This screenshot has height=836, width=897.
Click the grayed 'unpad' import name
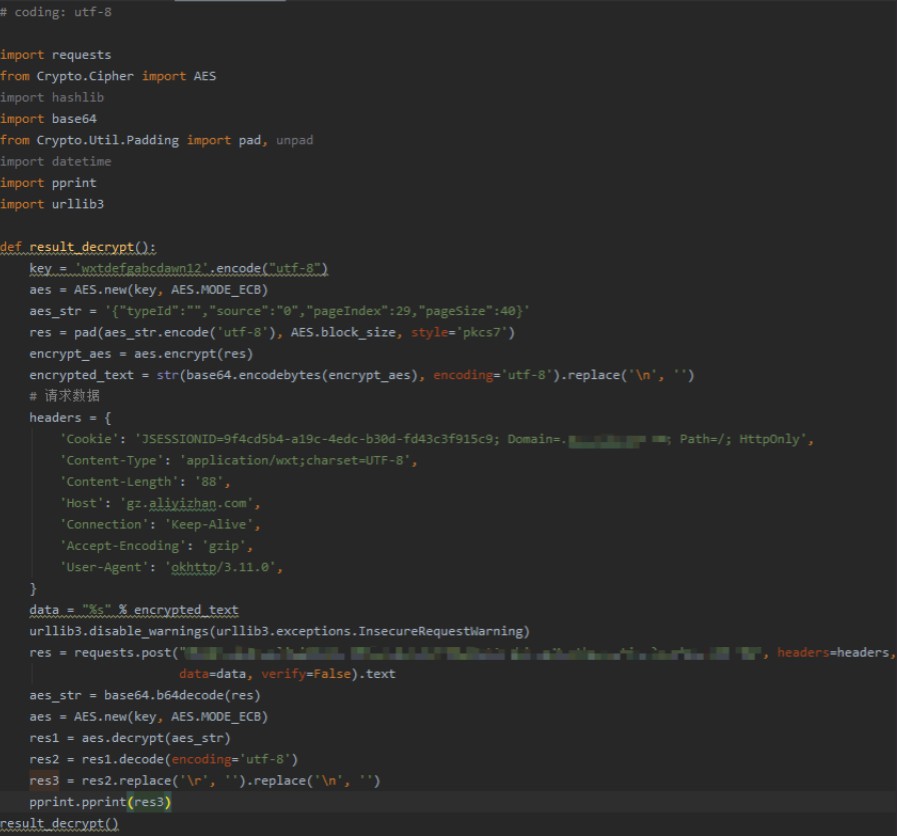(x=295, y=140)
